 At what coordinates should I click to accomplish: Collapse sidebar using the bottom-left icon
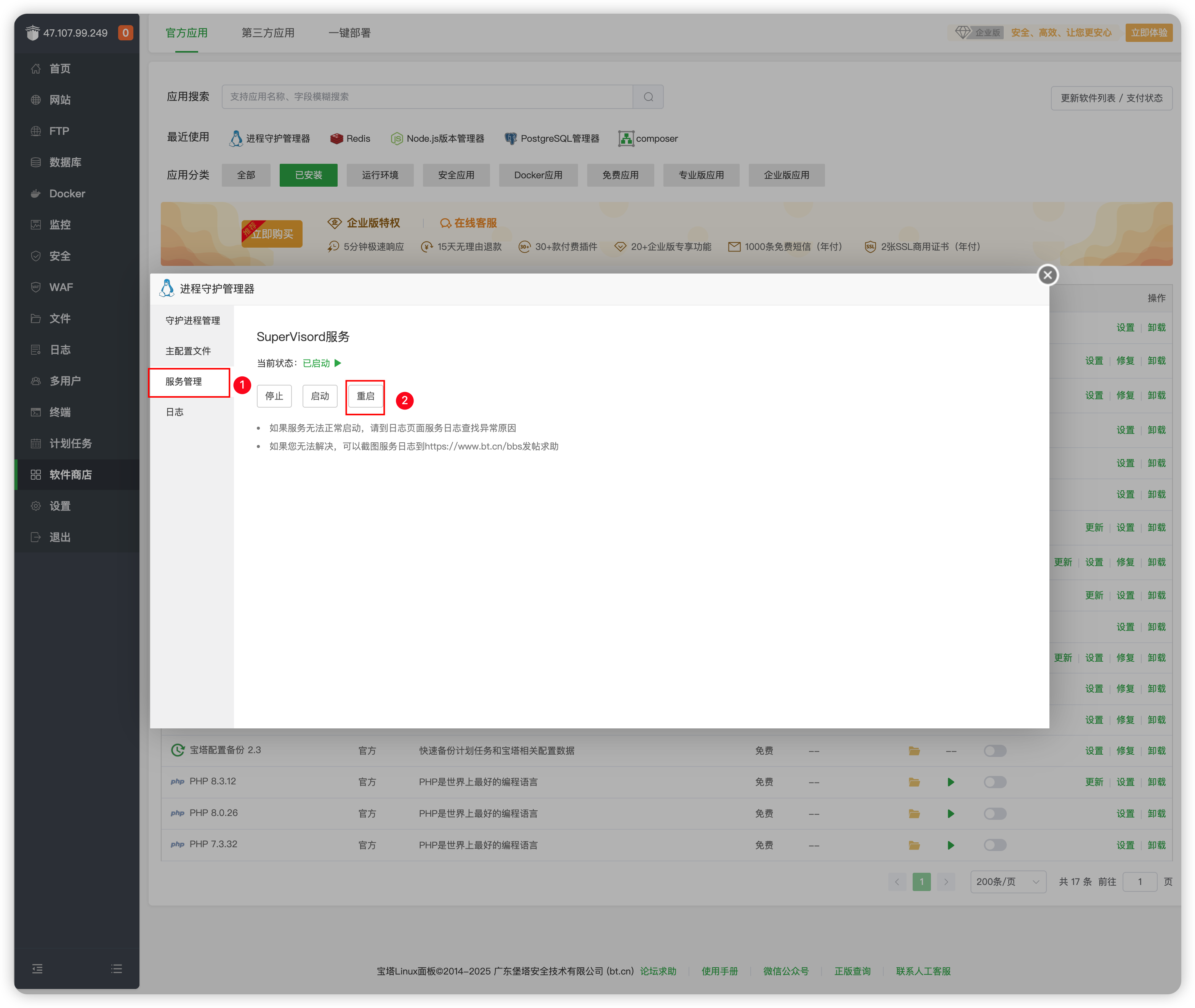pyautogui.click(x=37, y=968)
